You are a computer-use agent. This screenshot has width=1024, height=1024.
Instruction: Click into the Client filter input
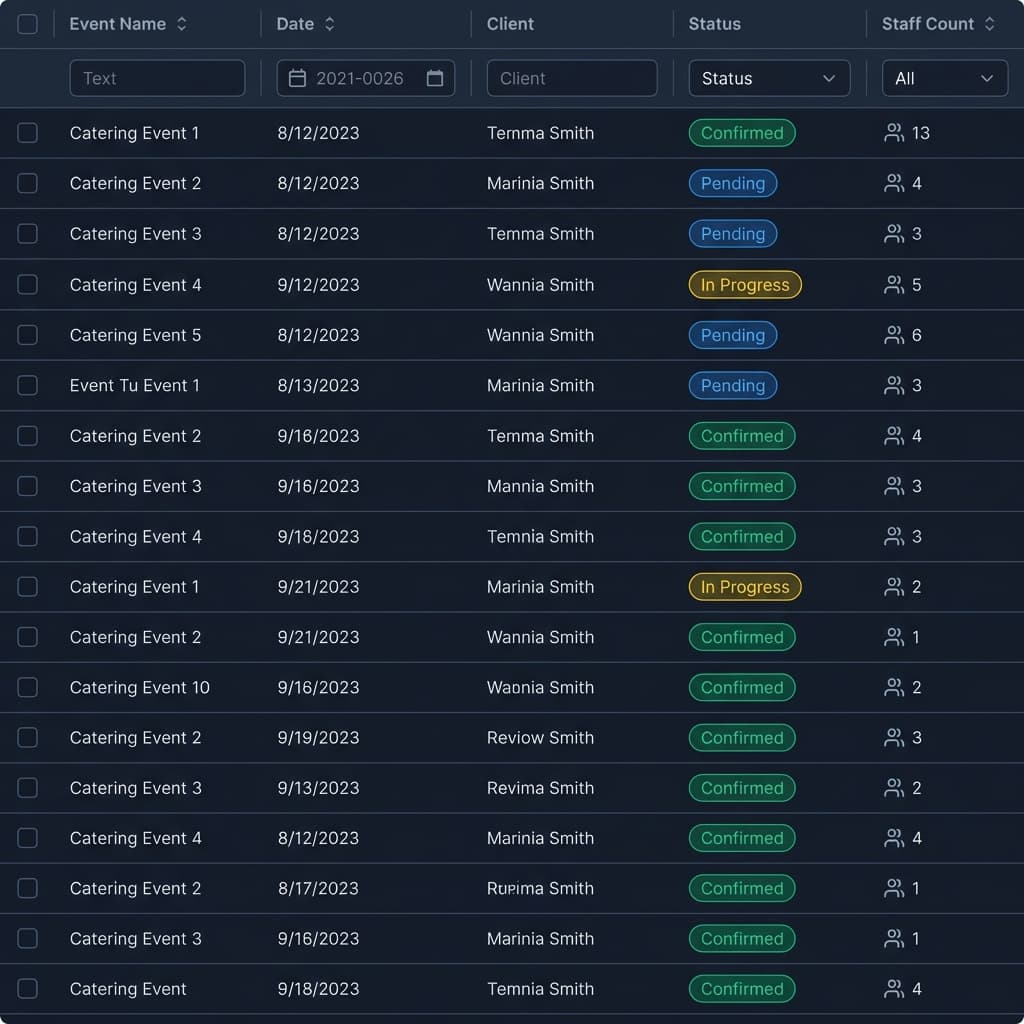tap(571, 78)
